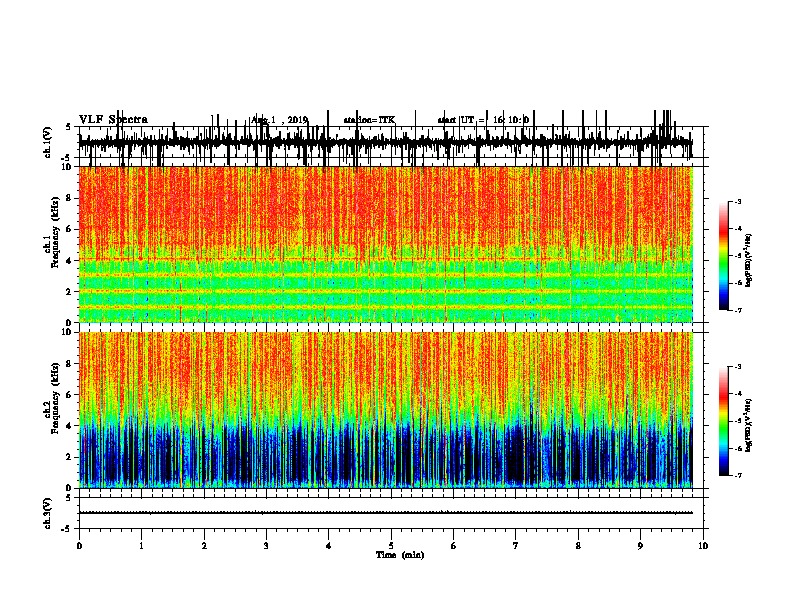Image resolution: width=792 pixels, height=612 pixels.
Task: Click the ch.3 flat waveform trace panel
Action: click(391, 513)
